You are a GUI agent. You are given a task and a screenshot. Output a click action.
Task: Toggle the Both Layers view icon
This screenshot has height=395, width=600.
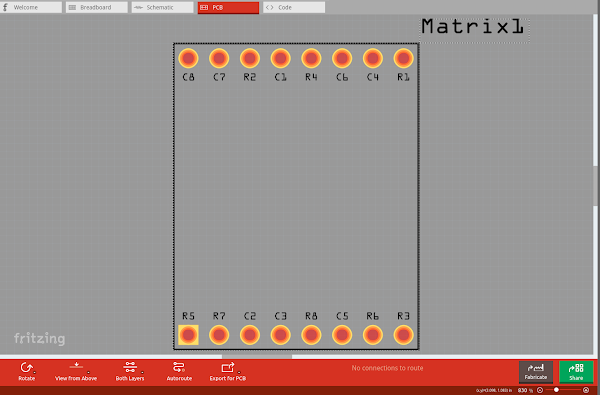click(x=130, y=367)
